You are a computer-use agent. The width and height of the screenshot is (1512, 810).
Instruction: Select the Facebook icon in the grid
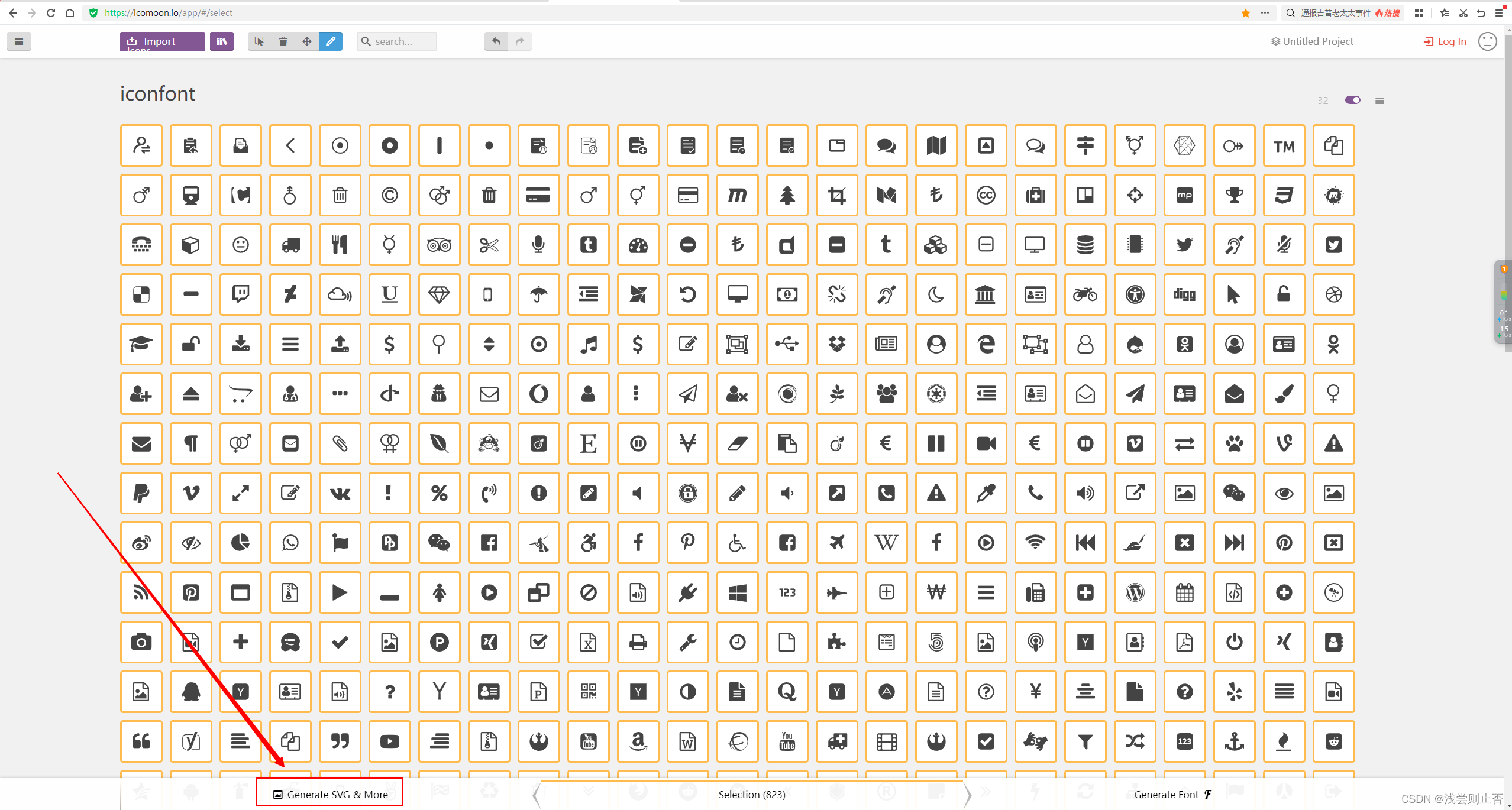489,543
